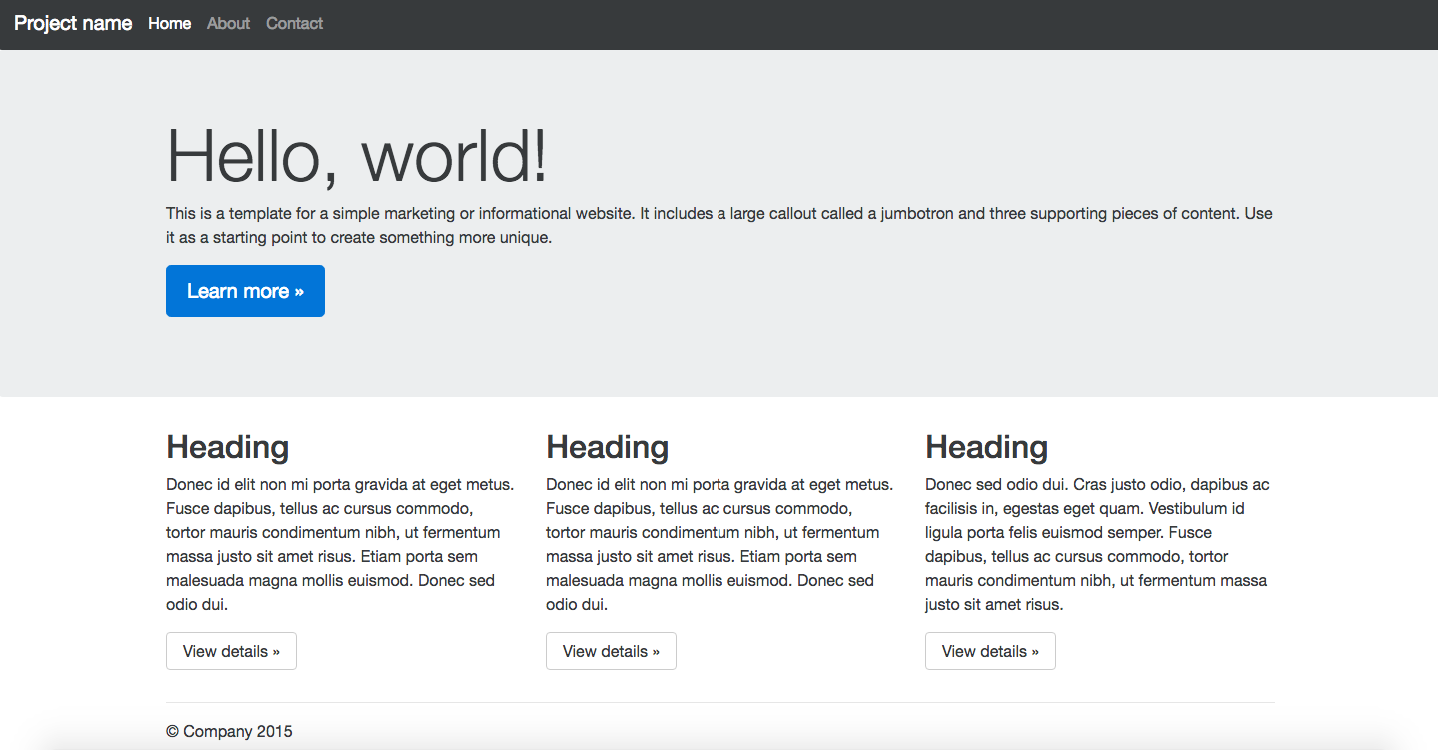1438x750 pixels.
Task: Go to the About page
Action: click(228, 23)
